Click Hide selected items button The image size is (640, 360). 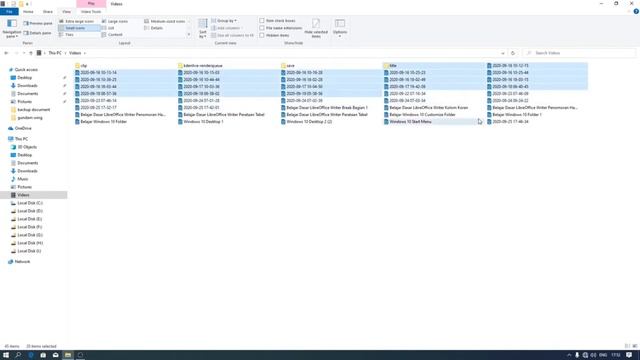(316, 29)
